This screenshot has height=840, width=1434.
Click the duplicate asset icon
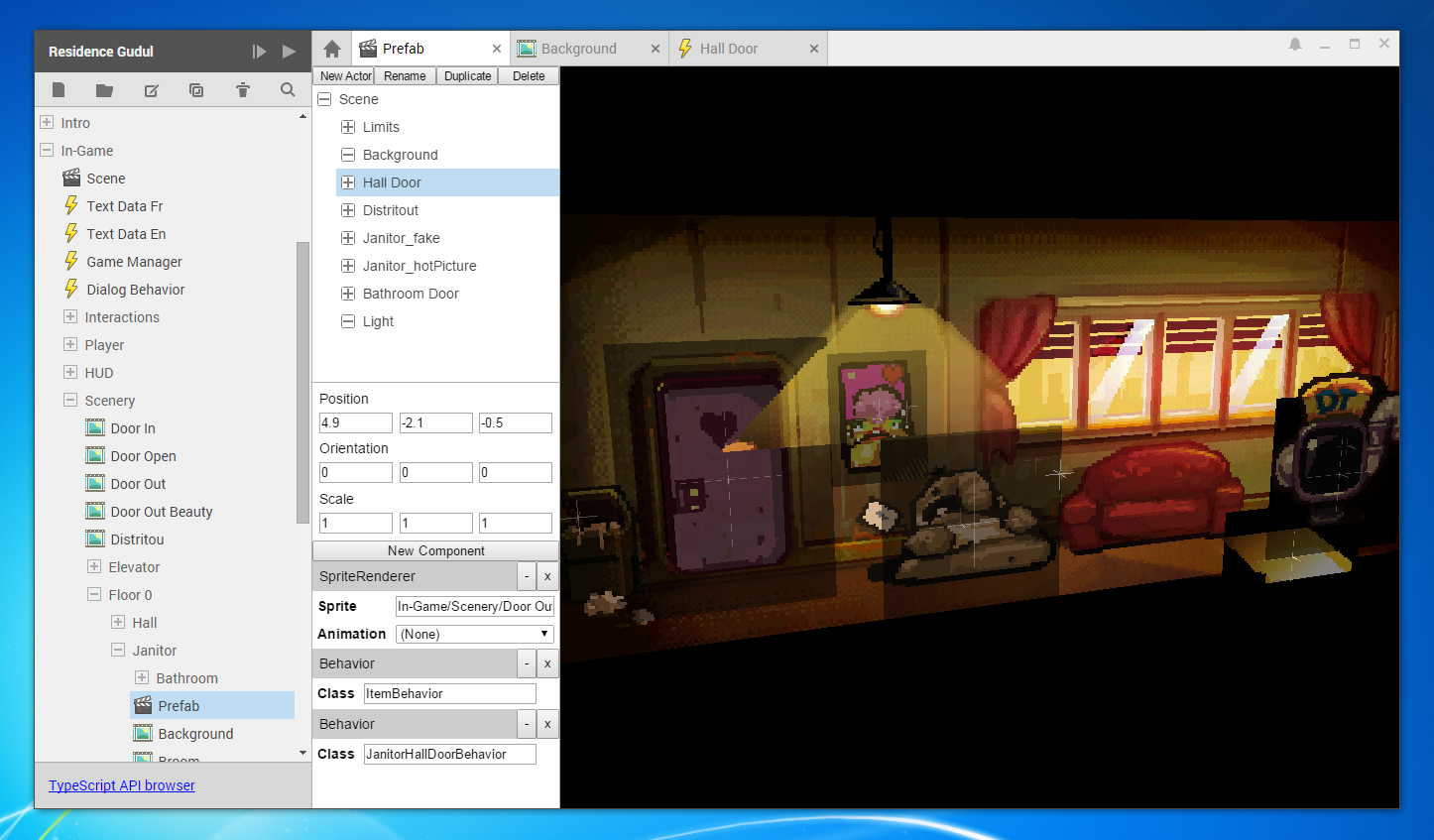click(196, 90)
